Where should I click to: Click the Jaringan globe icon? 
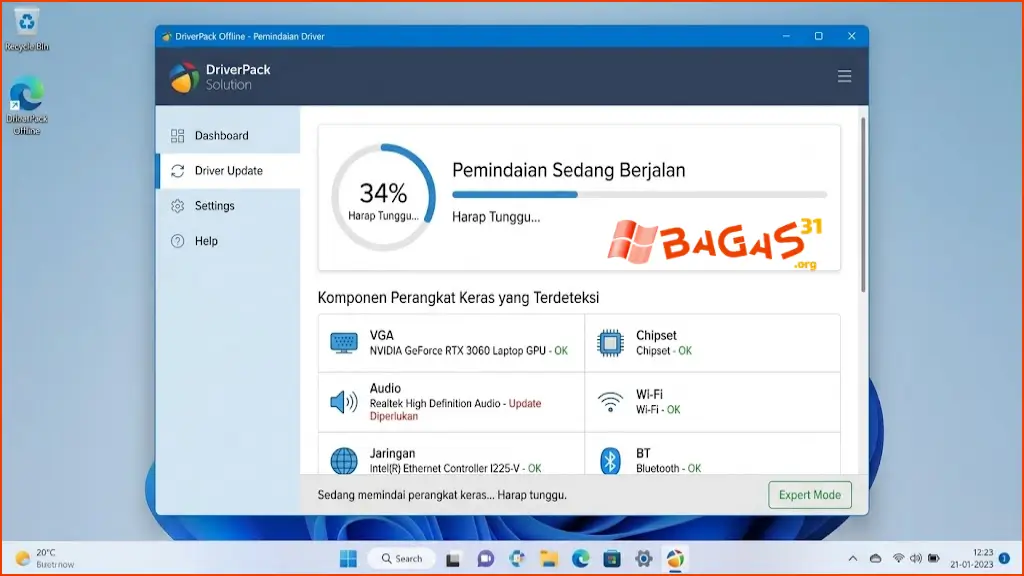[x=344, y=460]
